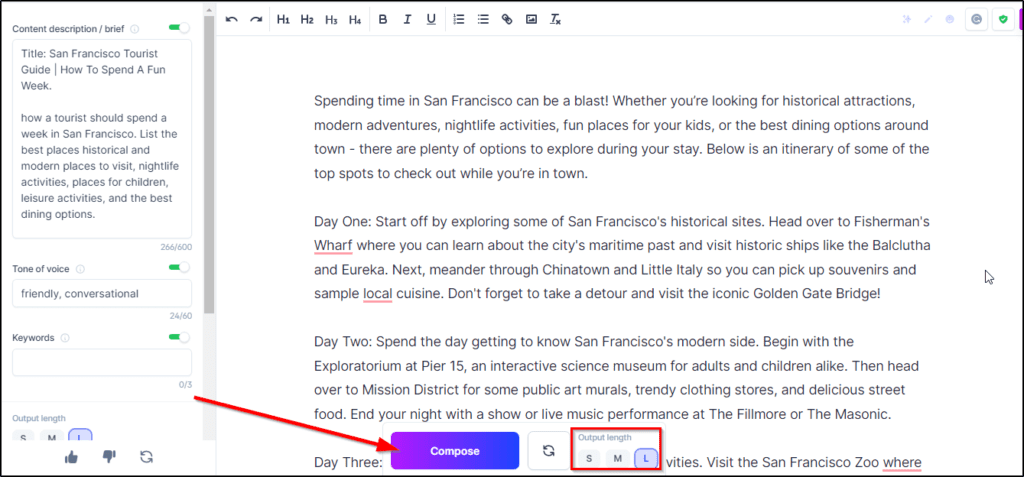The image size is (1024, 477).
Task: Click refresh icon next to thumbs down
Action: (x=146, y=457)
